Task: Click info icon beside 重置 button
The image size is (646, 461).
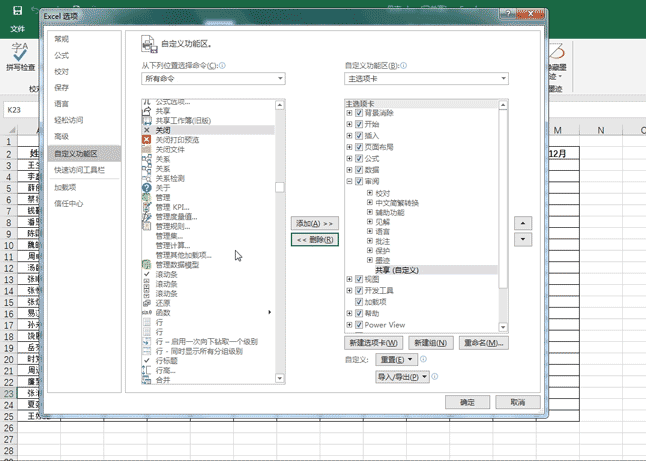Action: pos(423,359)
